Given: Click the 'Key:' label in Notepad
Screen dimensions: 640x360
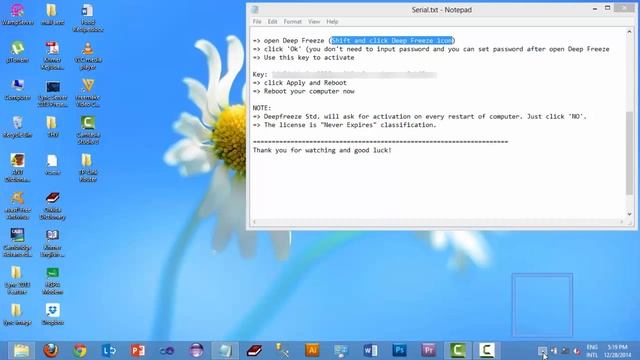Looking at the screenshot, I should click(x=260, y=74).
